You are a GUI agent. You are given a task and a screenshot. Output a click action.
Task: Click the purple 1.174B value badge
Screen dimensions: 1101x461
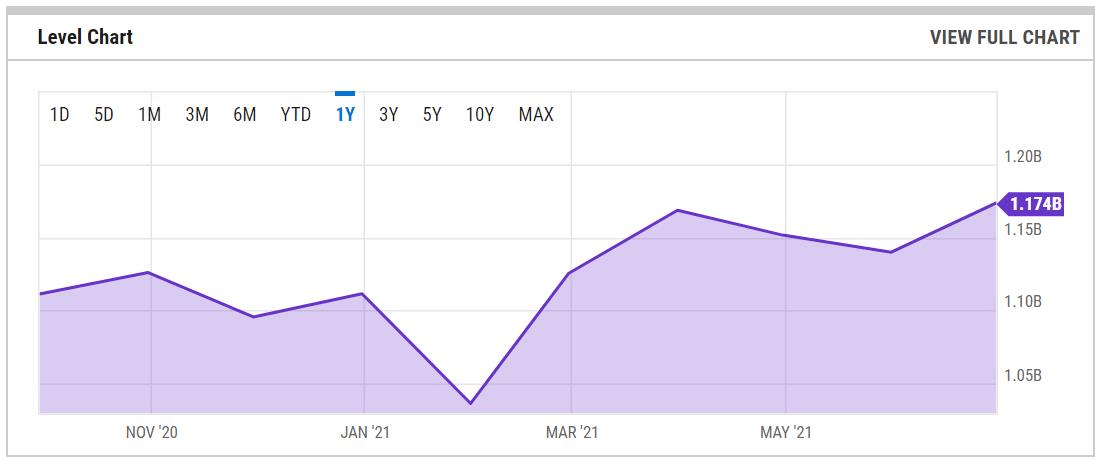click(1032, 204)
